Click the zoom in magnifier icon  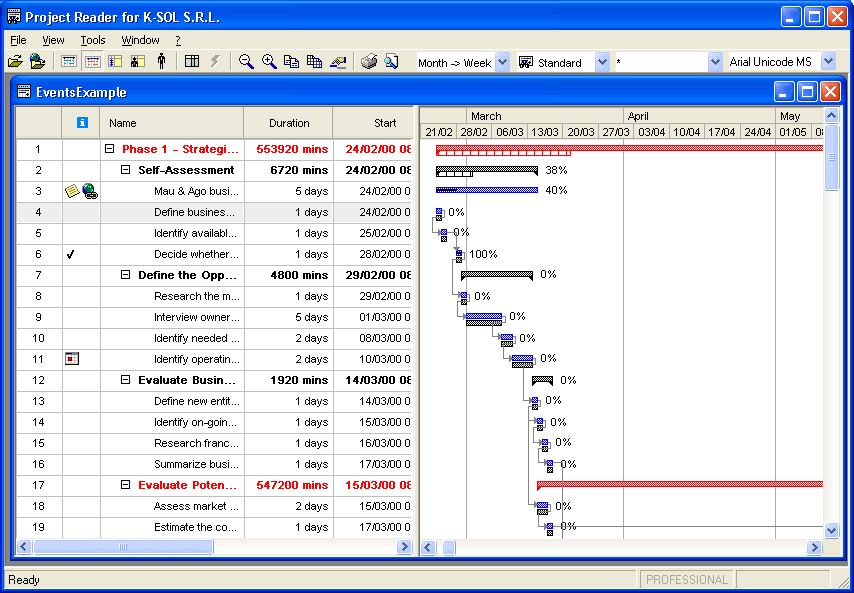(269, 62)
